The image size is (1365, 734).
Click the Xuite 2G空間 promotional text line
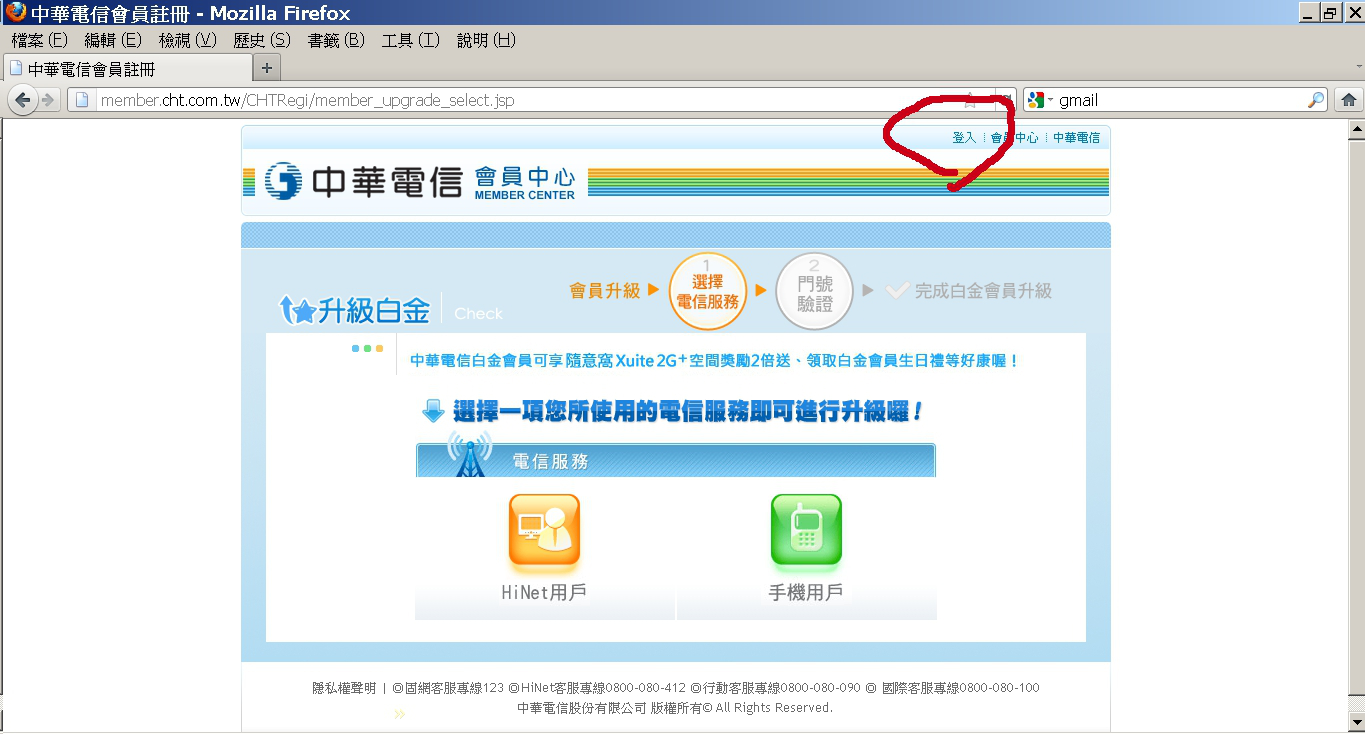715,360
